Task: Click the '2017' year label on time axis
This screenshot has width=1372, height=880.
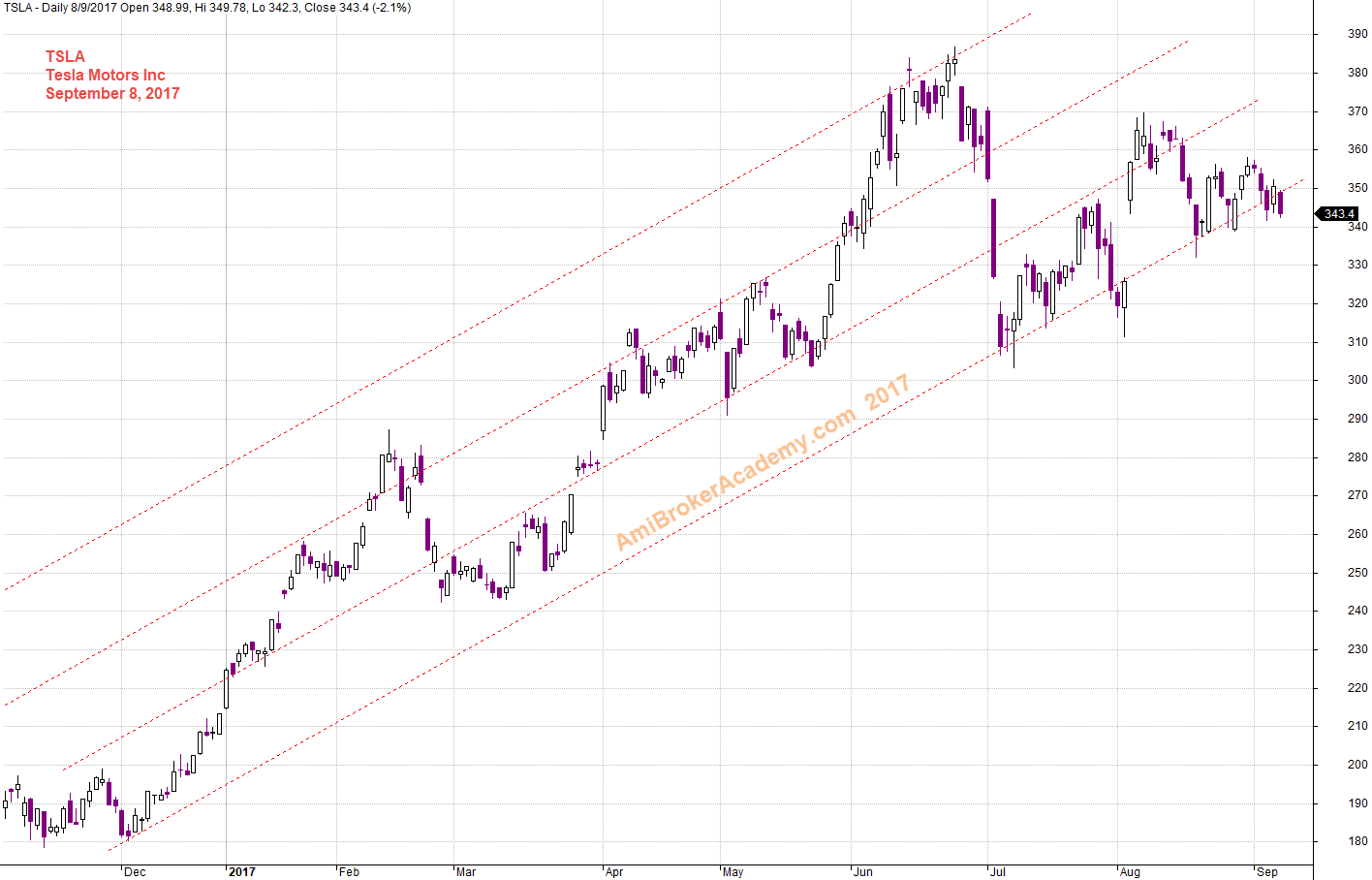Action: pos(242,872)
